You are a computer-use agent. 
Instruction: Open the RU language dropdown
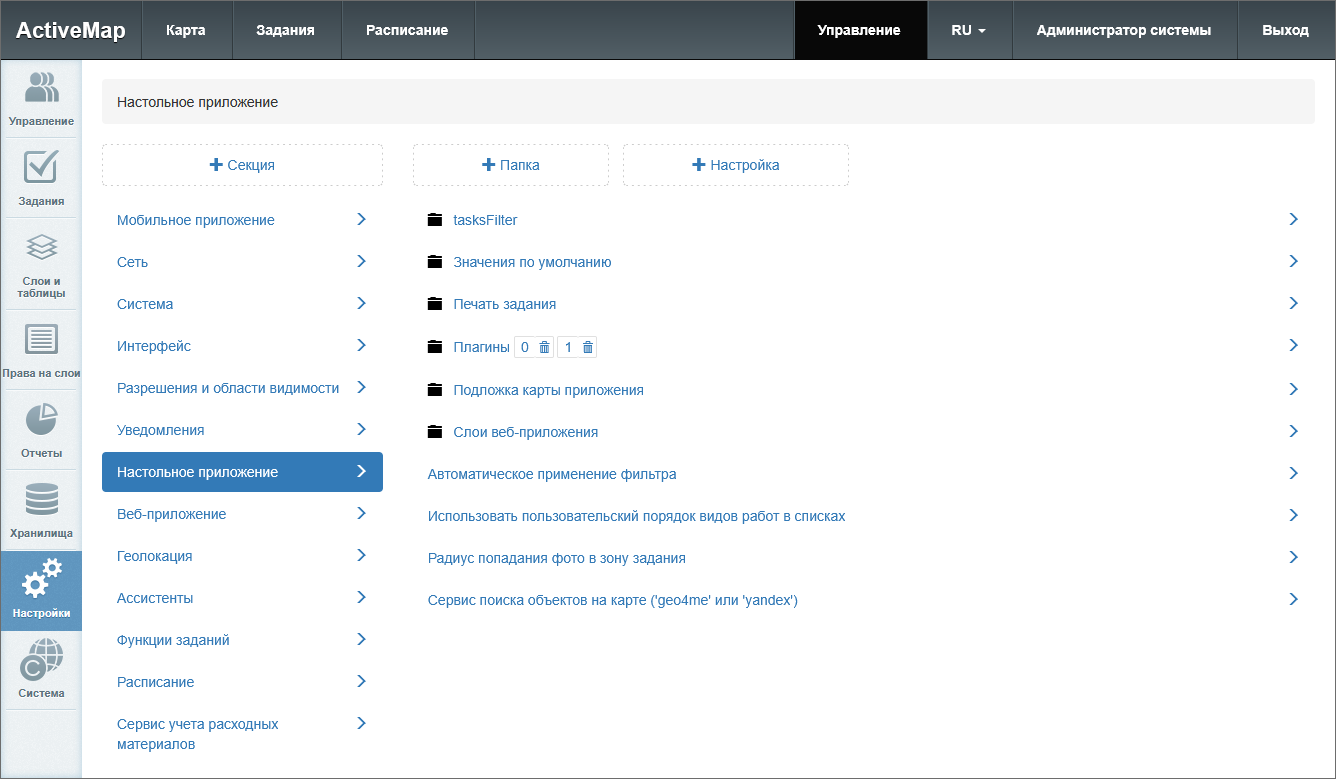click(968, 30)
